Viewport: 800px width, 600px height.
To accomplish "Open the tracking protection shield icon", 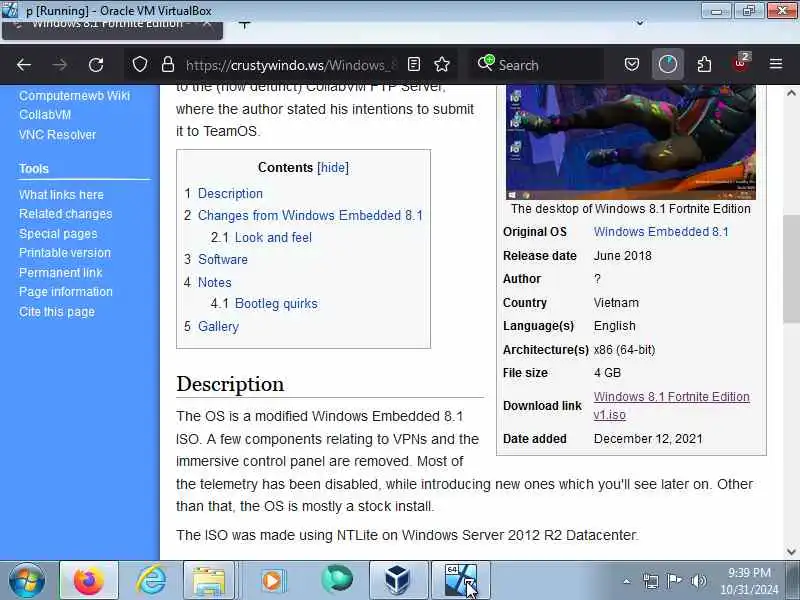I will pos(140,65).
